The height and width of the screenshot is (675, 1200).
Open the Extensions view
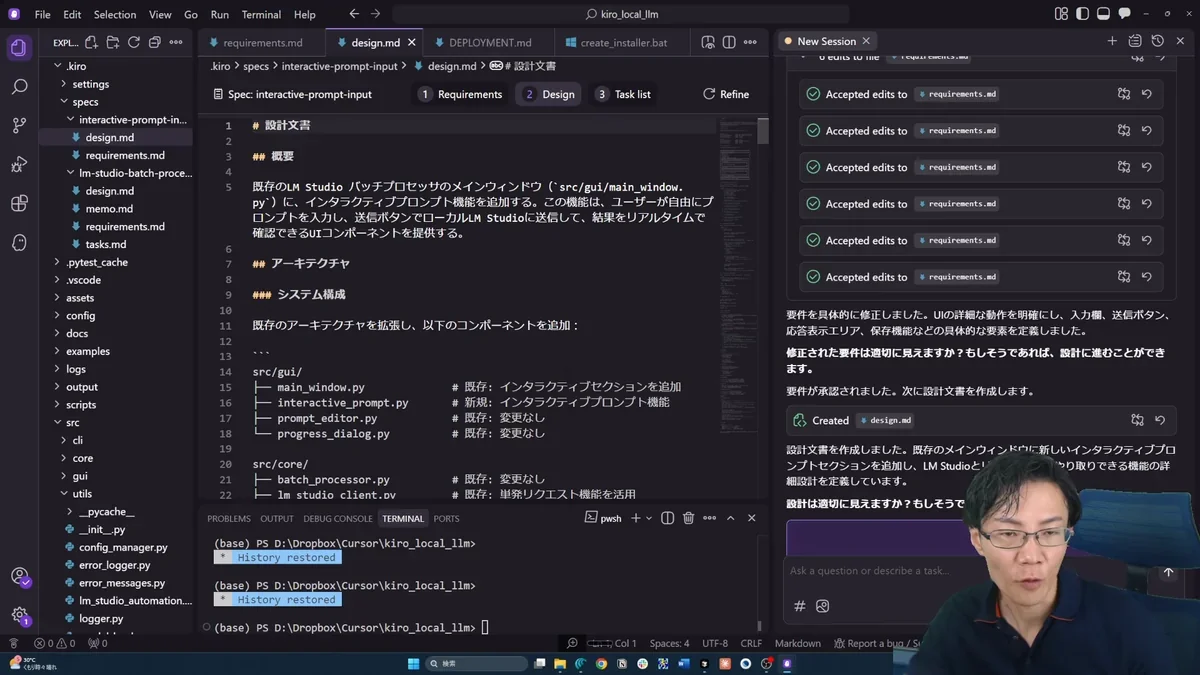pyautogui.click(x=19, y=203)
